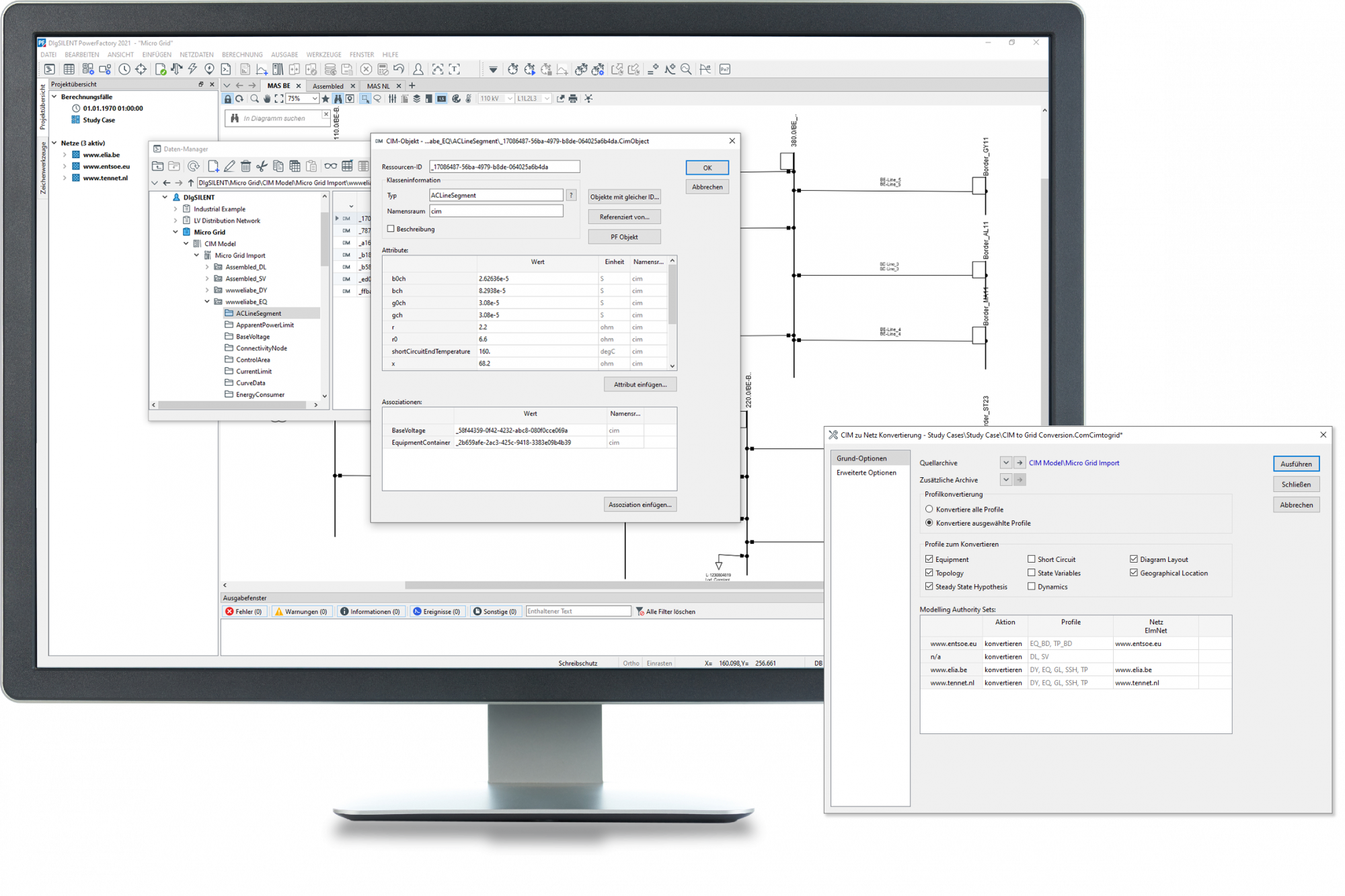Click the glasses icon in Daten-Manager
This screenshot has width=1345, height=896.
330,166
